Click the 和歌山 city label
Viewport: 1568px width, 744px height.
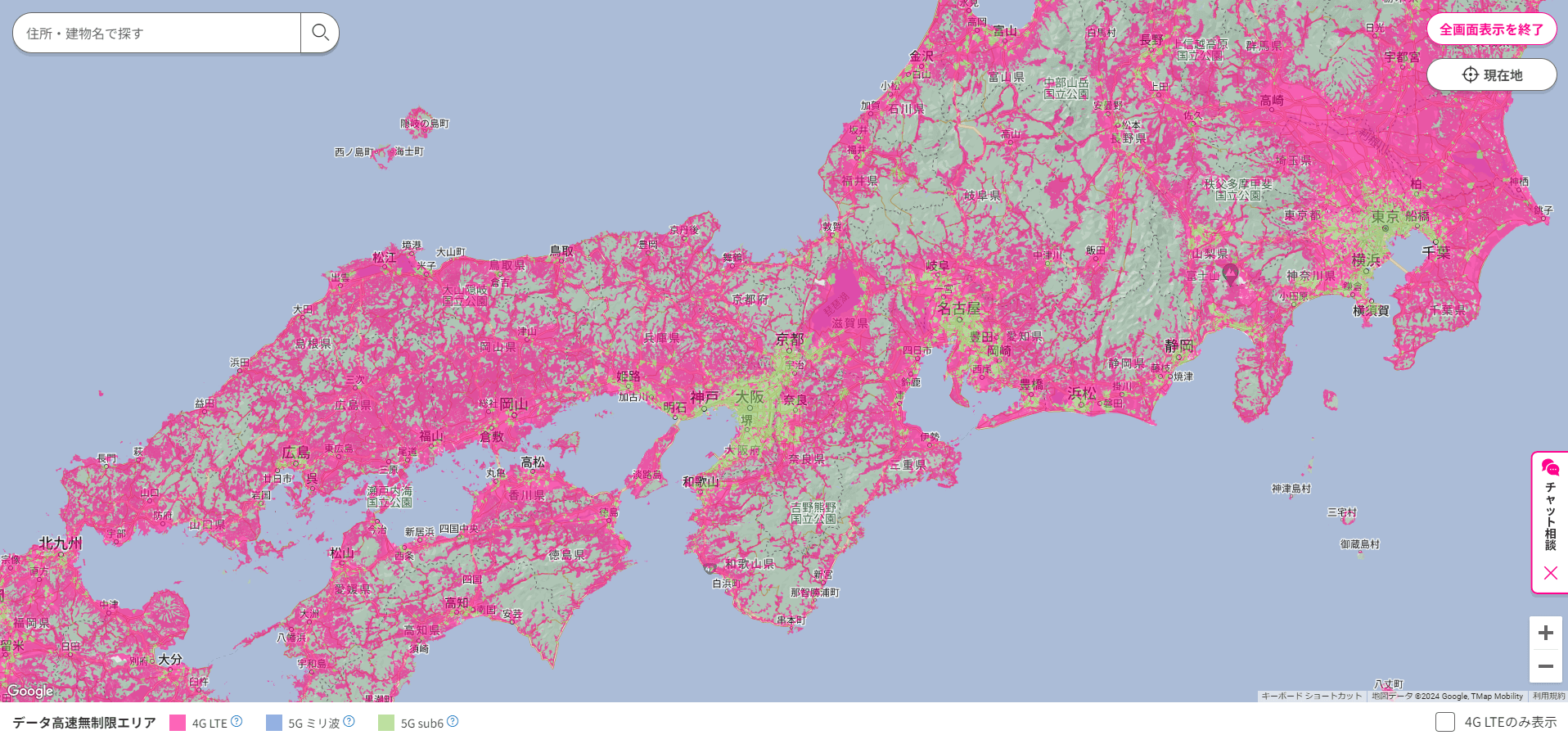pos(701,482)
